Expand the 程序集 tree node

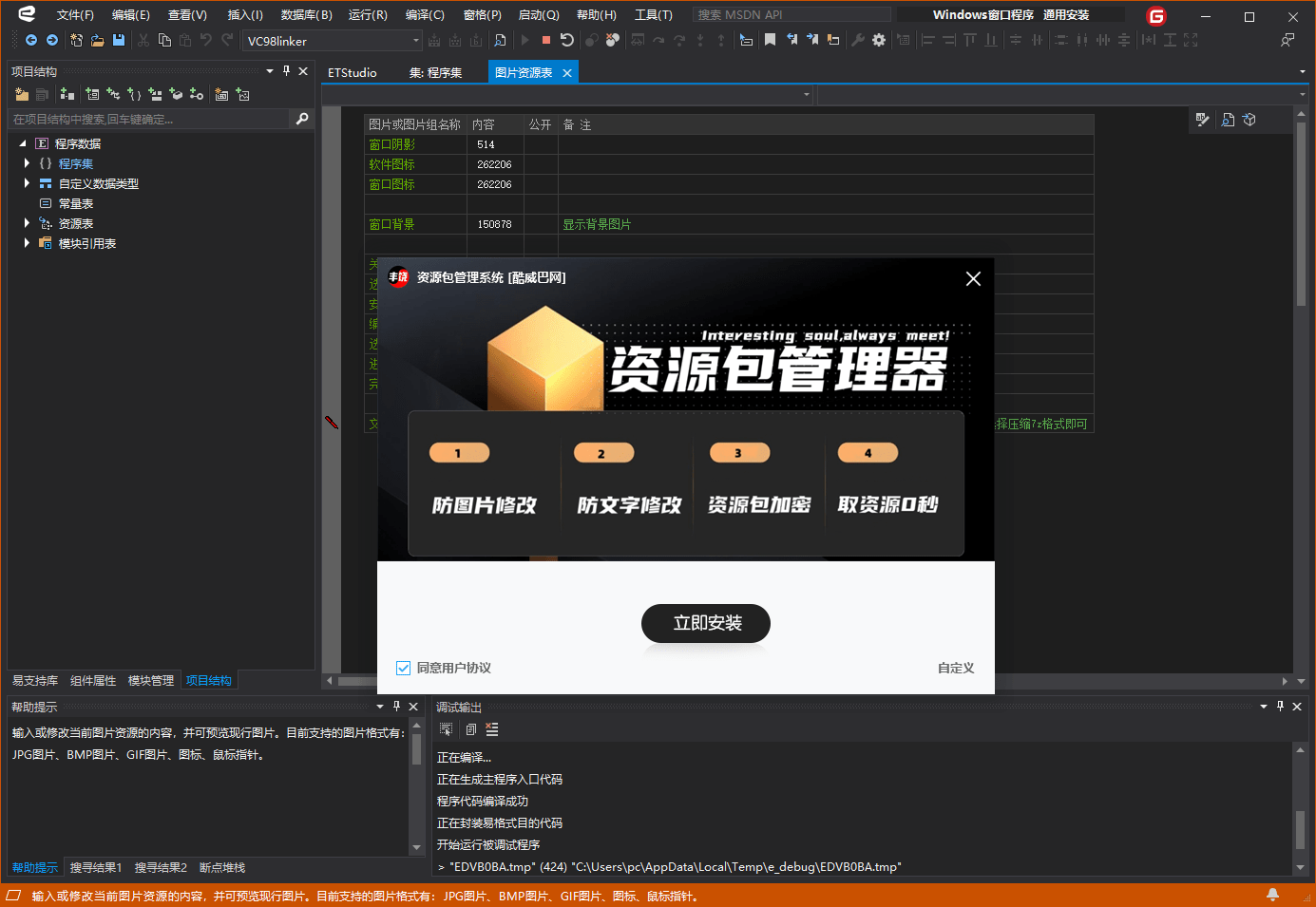pyautogui.click(x=27, y=163)
